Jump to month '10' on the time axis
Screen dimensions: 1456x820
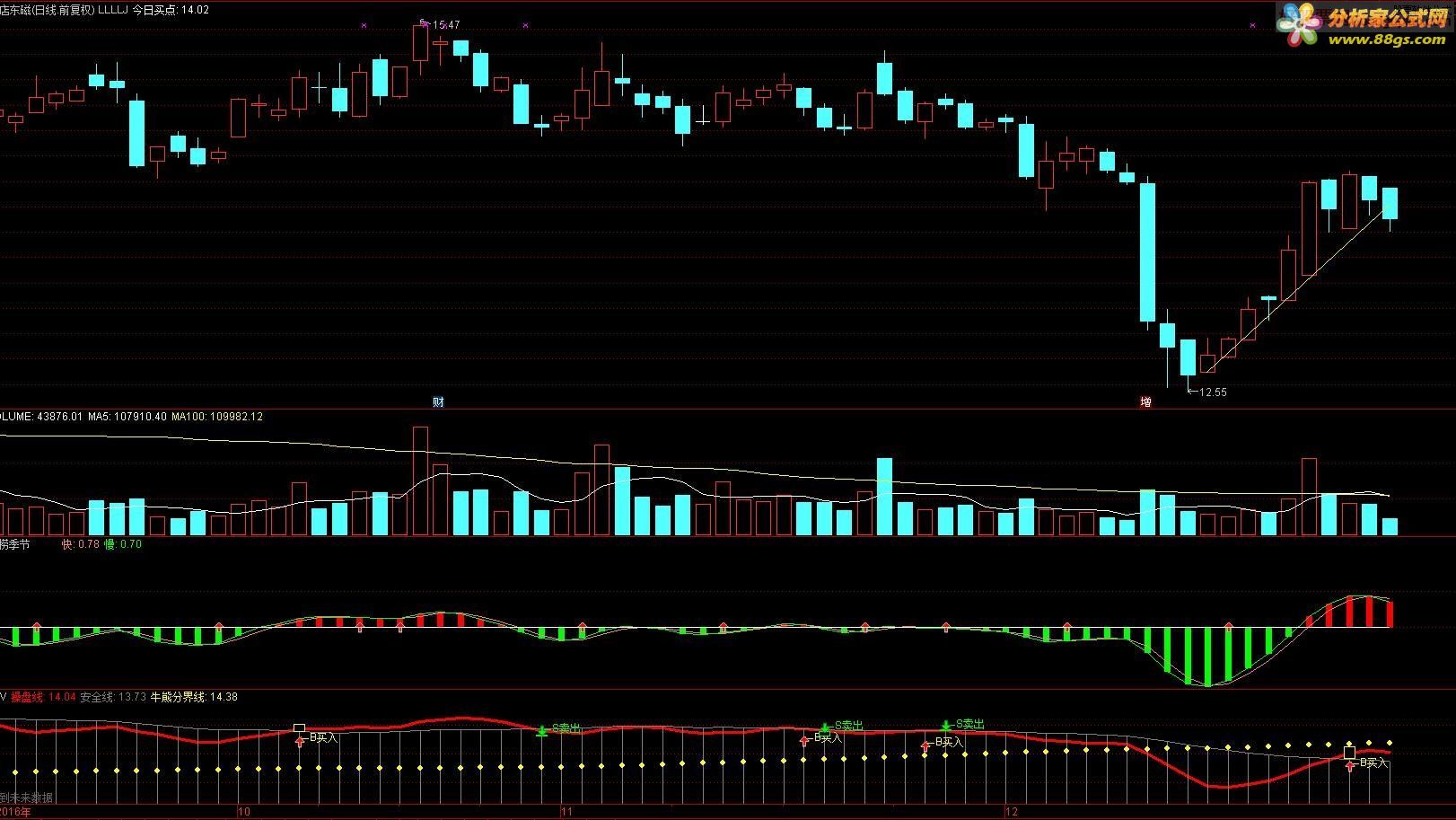pos(244,812)
